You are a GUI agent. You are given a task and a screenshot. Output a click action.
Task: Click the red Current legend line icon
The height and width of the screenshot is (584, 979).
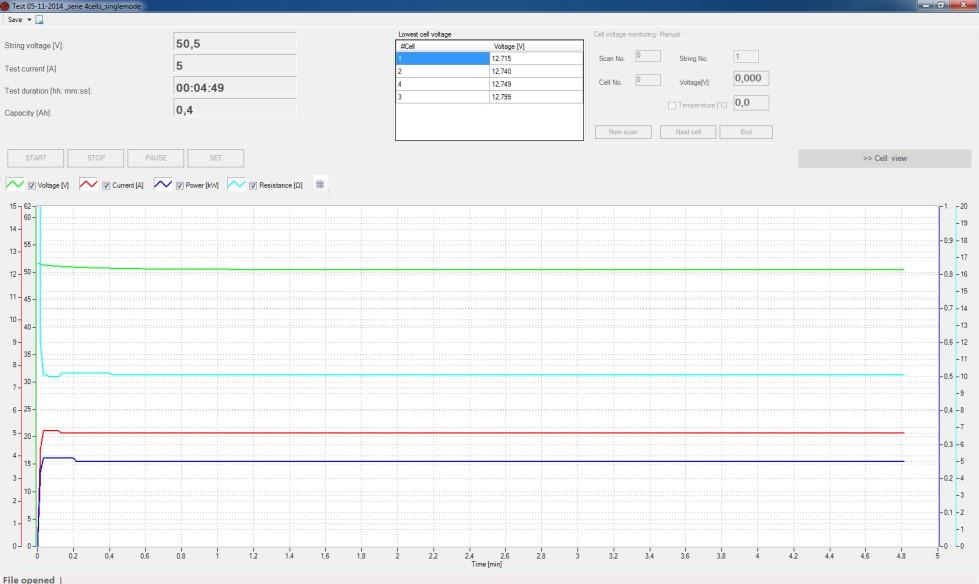(88, 184)
